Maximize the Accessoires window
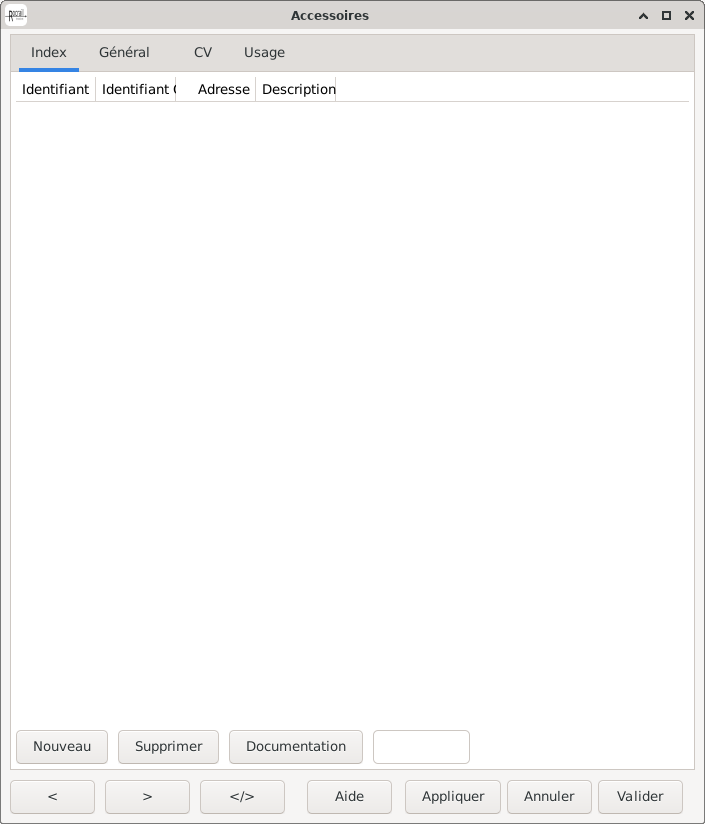The width and height of the screenshot is (705, 824). pos(666,16)
